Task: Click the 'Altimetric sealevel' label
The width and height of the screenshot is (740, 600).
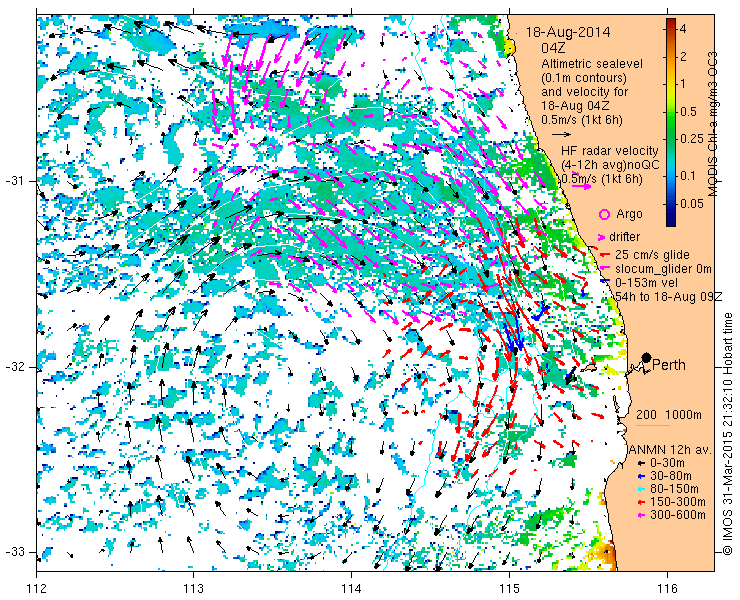Action: pos(592,63)
